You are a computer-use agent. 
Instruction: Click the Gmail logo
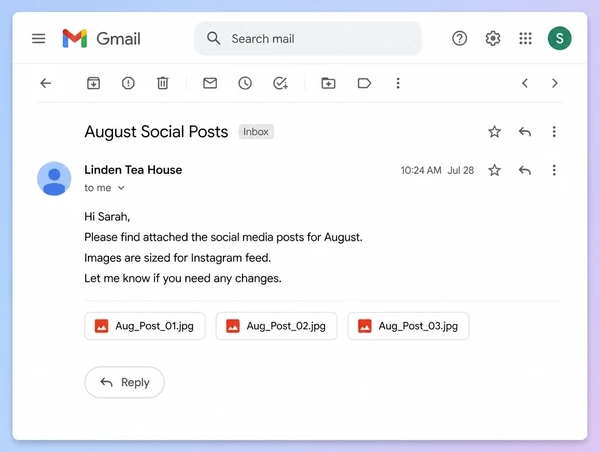(x=101, y=38)
